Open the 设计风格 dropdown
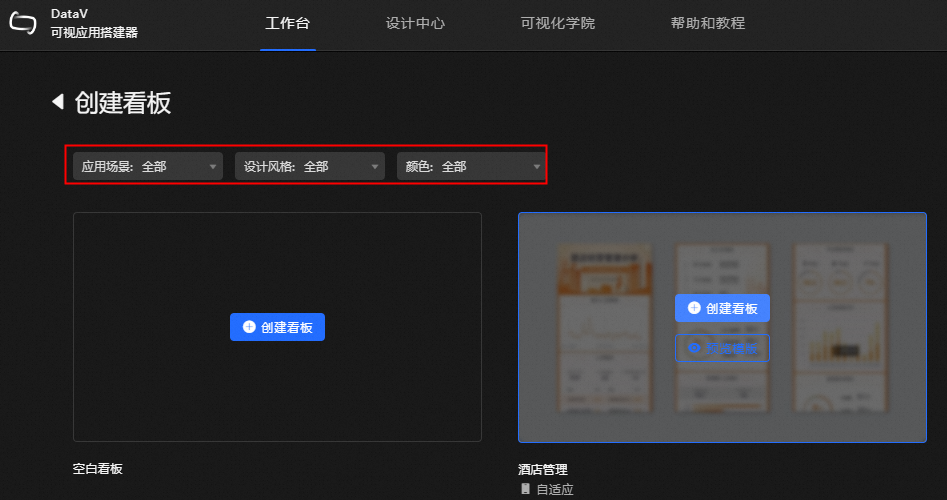 [x=310, y=166]
